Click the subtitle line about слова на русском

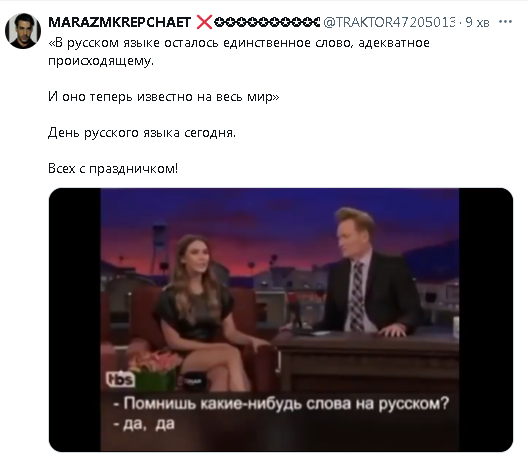pyautogui.click(x=281, y=403)
